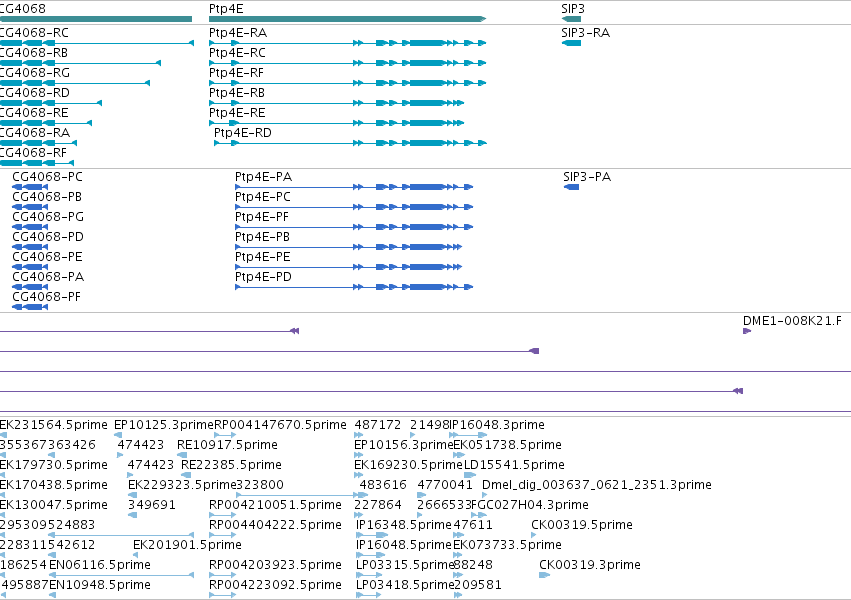Click the Ptp4E-RB transcript label
The width and height of the screenshot is (851, 600).
[x=237, y=93]
